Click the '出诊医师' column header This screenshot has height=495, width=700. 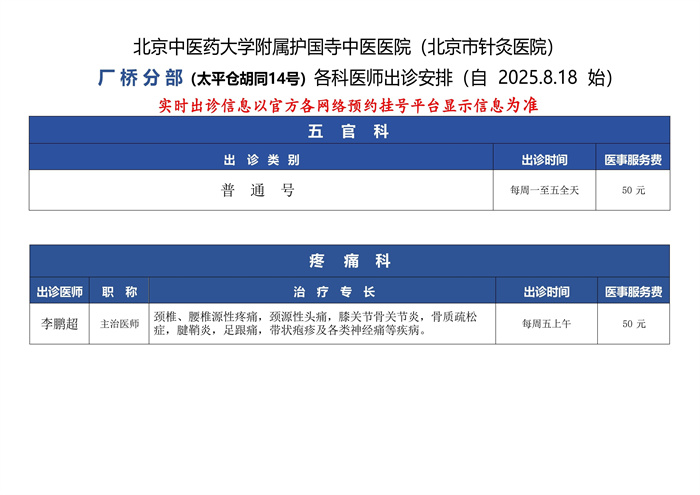(59, 292)
